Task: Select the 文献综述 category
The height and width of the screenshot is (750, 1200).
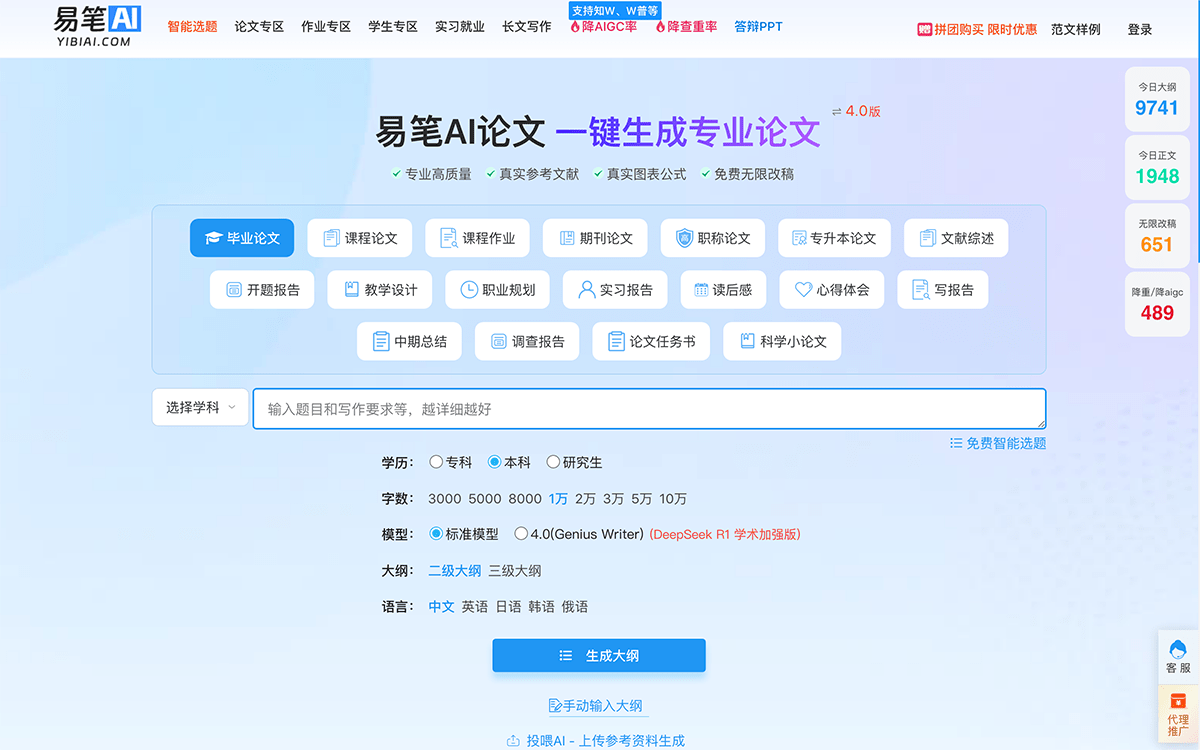Action: pyautogui.click(x=956, y=238)
